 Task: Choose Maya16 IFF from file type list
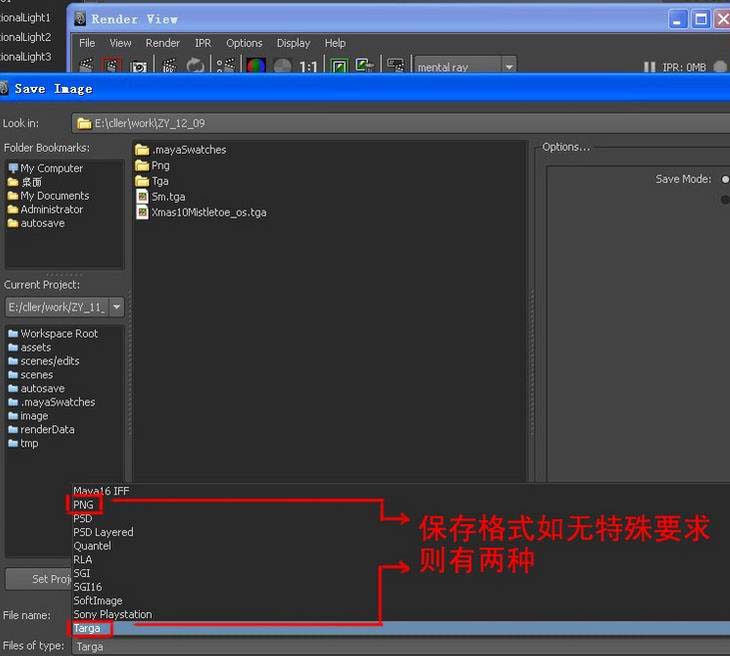[101, 491]
